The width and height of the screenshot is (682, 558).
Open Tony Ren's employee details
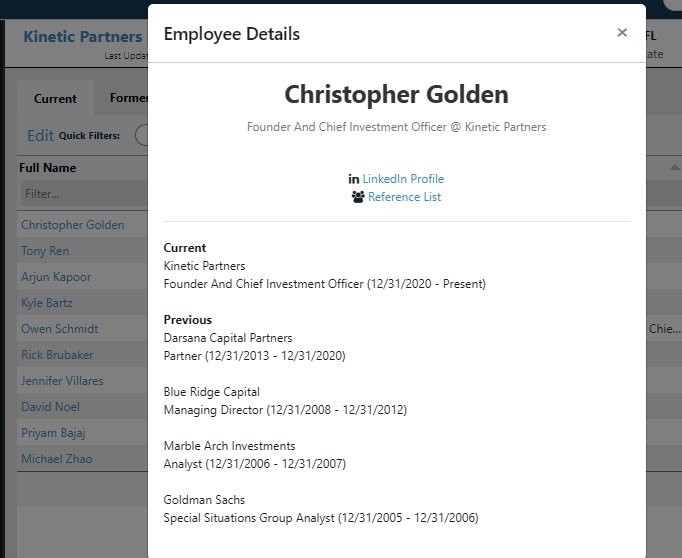coord(45,251)
